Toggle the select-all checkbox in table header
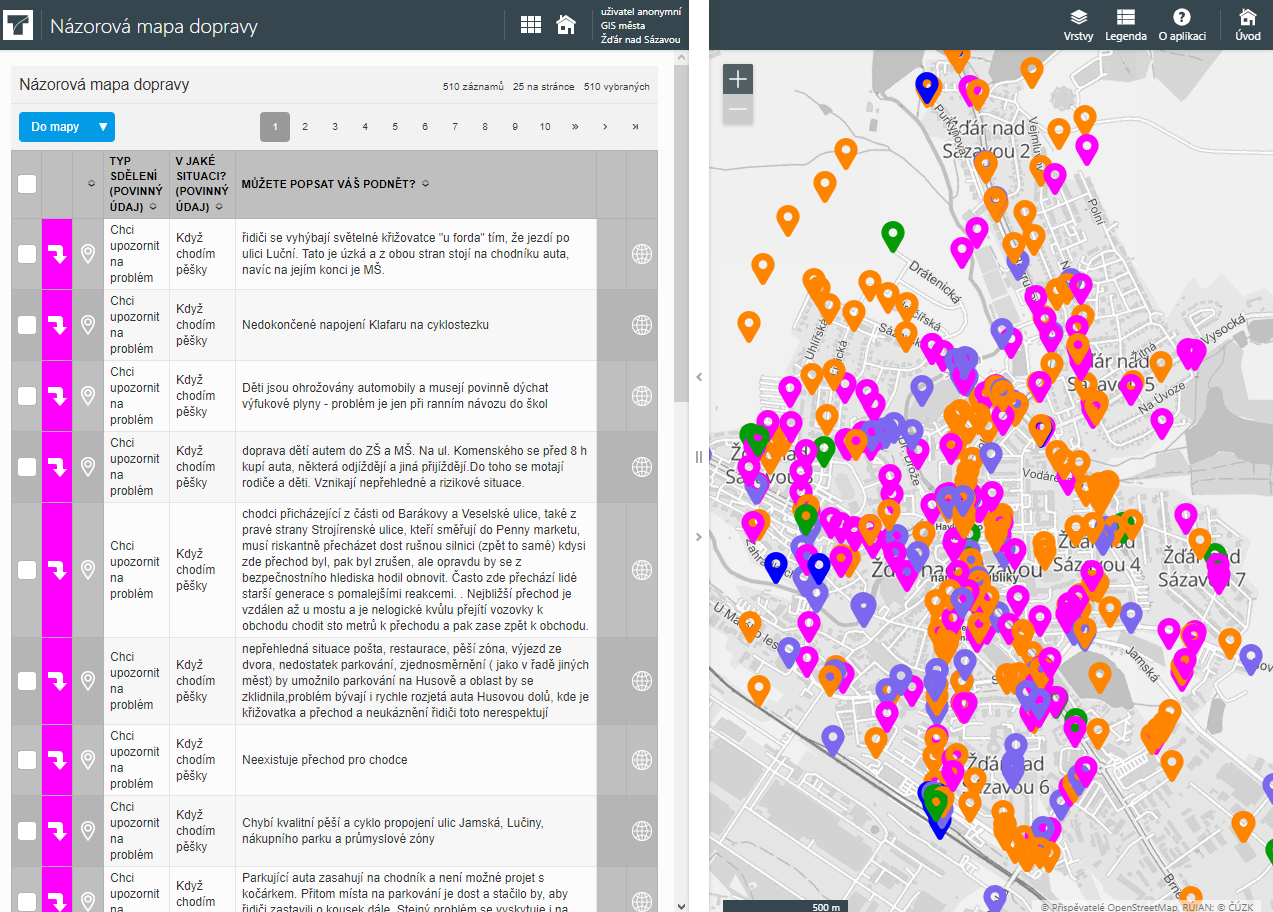Image resolution: width=1273 pixels, height=912 pixels. coord(27,184)
